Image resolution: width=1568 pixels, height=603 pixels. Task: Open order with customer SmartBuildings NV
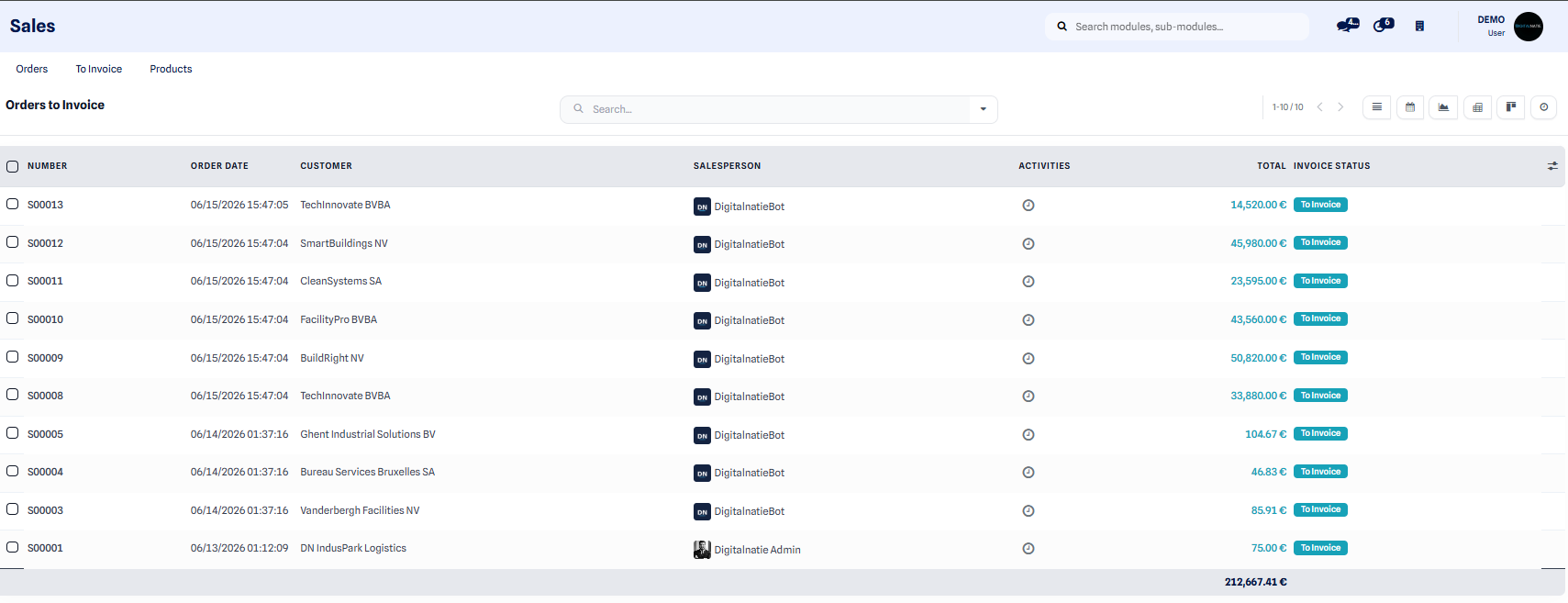tap(344, 243)
